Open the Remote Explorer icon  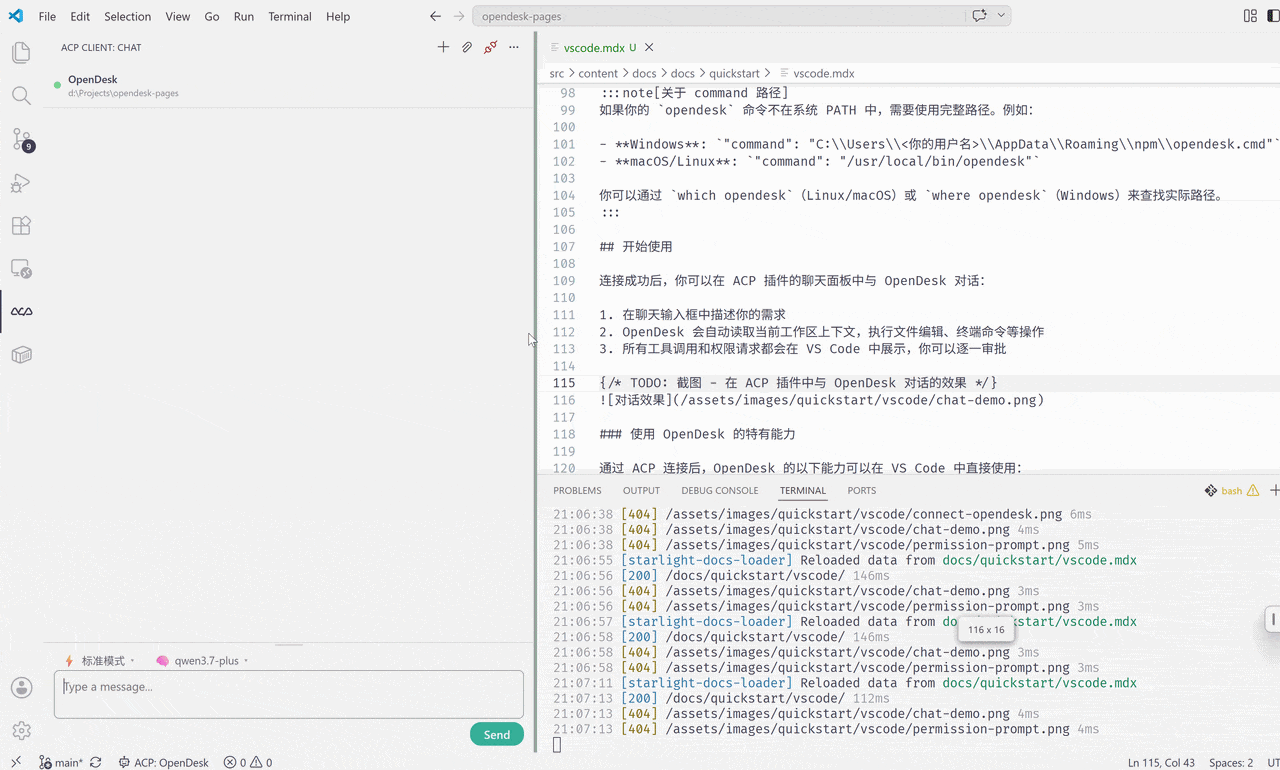(x=21, y=269)
